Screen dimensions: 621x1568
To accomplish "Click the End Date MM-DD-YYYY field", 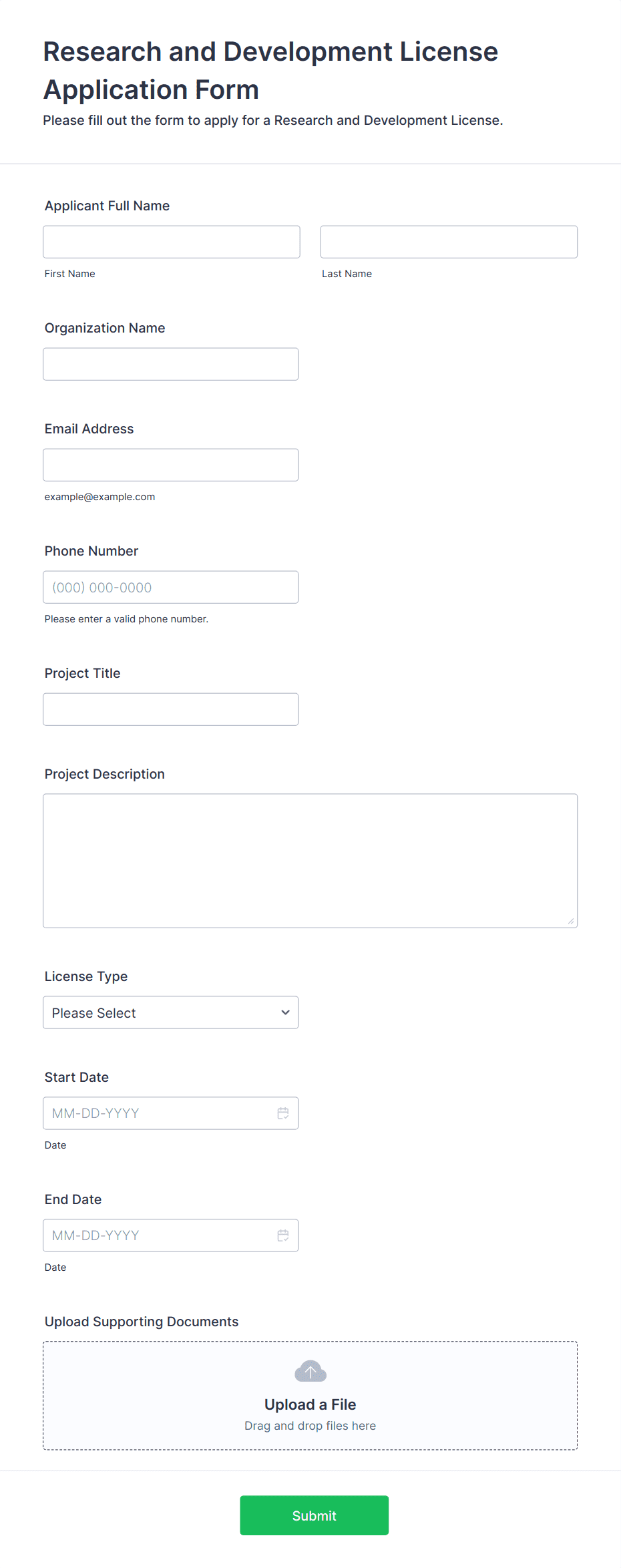I will pos(171,1235).
